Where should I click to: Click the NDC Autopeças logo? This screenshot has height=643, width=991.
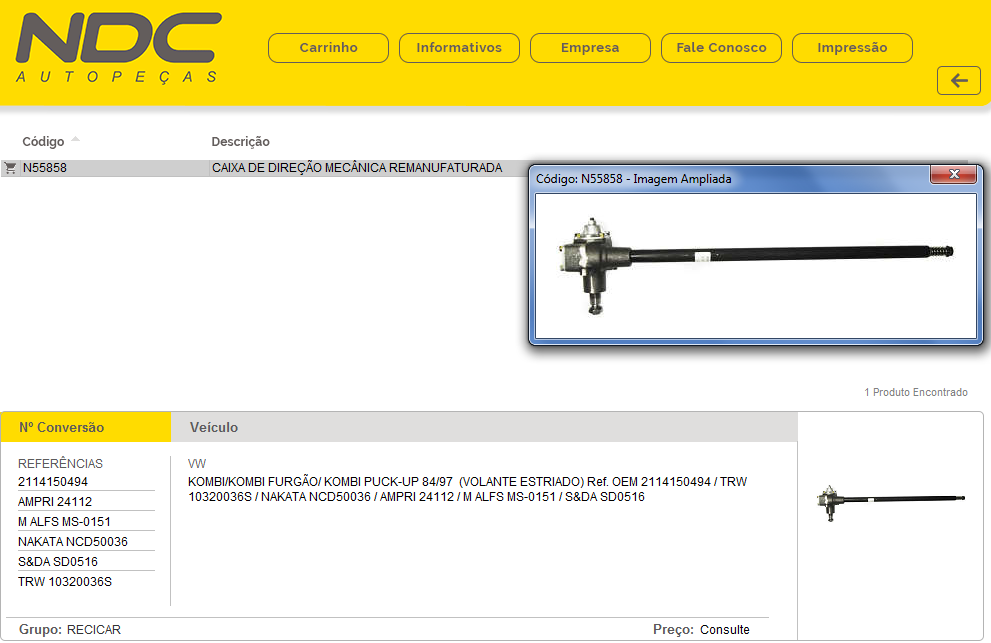click(118, 49)
